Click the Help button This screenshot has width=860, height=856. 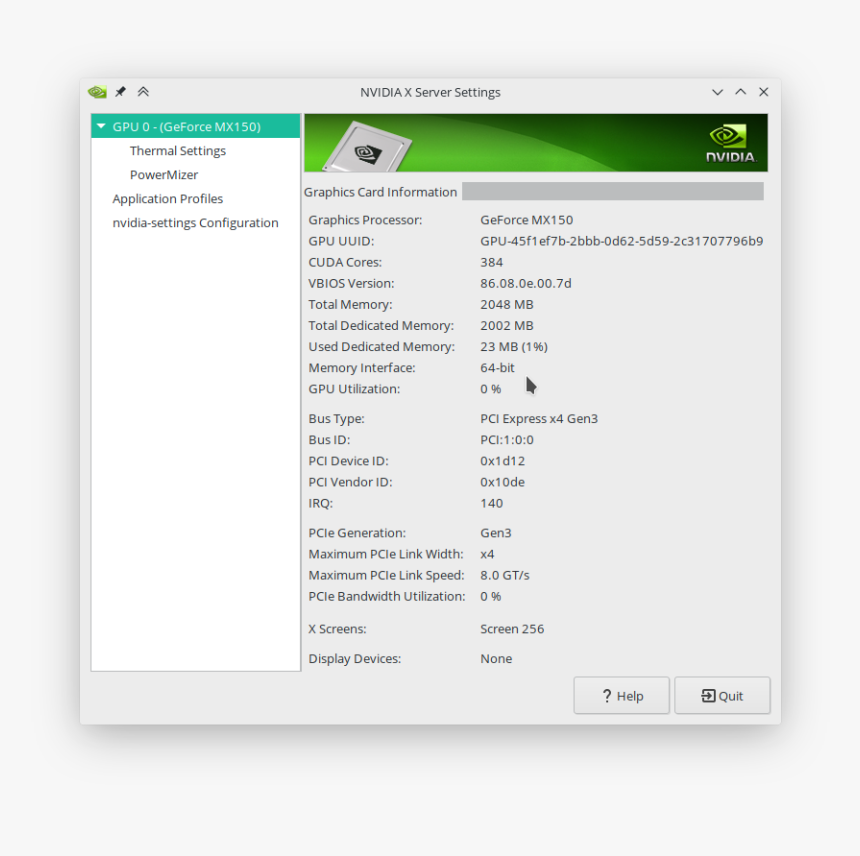point(621,695)
